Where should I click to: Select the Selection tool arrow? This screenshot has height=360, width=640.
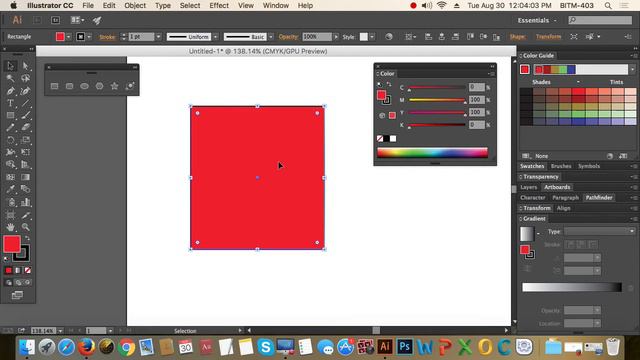click(x=11, y=66)
